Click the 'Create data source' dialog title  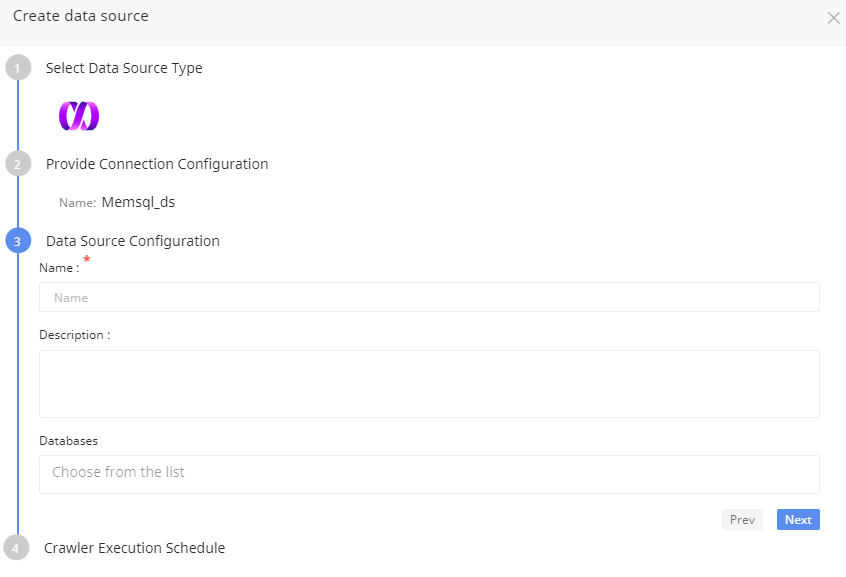(x=80, y=17)
